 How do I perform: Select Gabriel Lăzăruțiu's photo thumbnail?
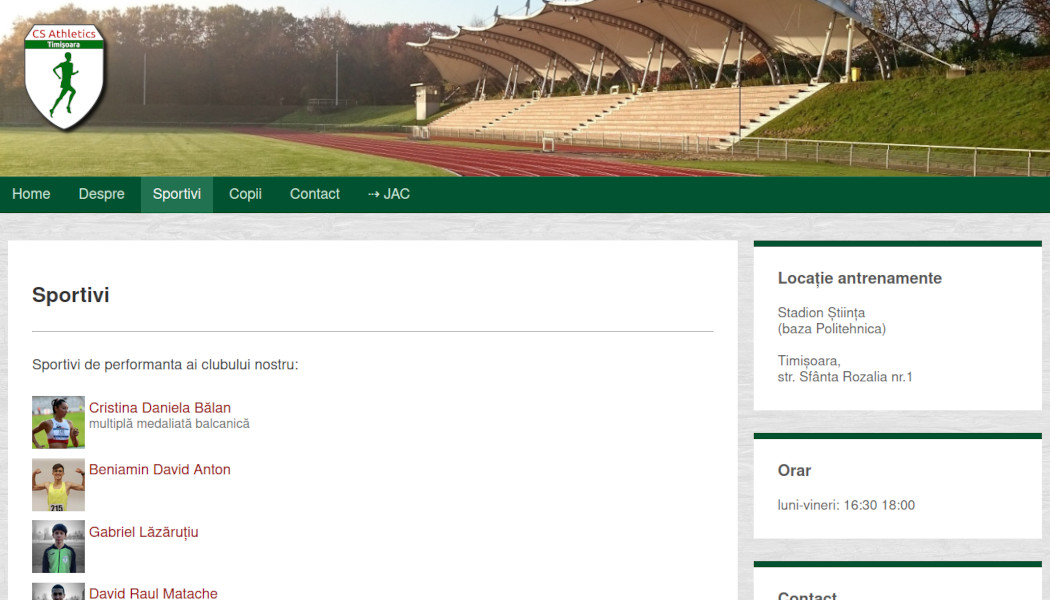tap(58, 546)
